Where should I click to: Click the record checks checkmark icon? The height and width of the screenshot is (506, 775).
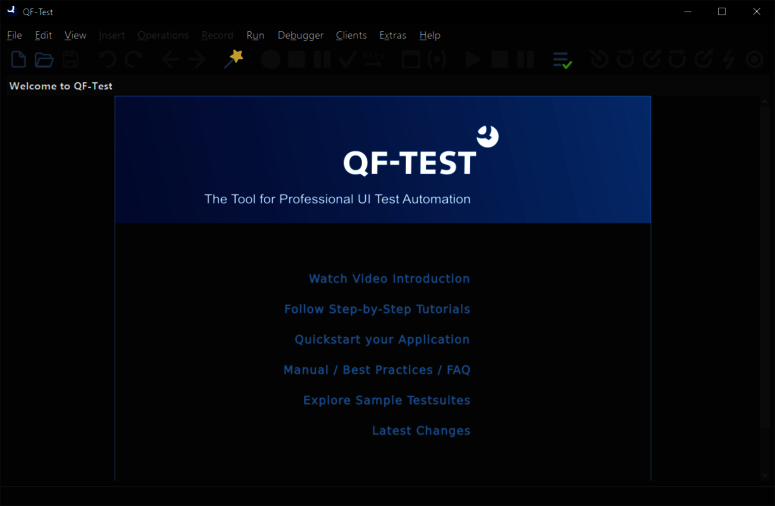tap(348, 60)
